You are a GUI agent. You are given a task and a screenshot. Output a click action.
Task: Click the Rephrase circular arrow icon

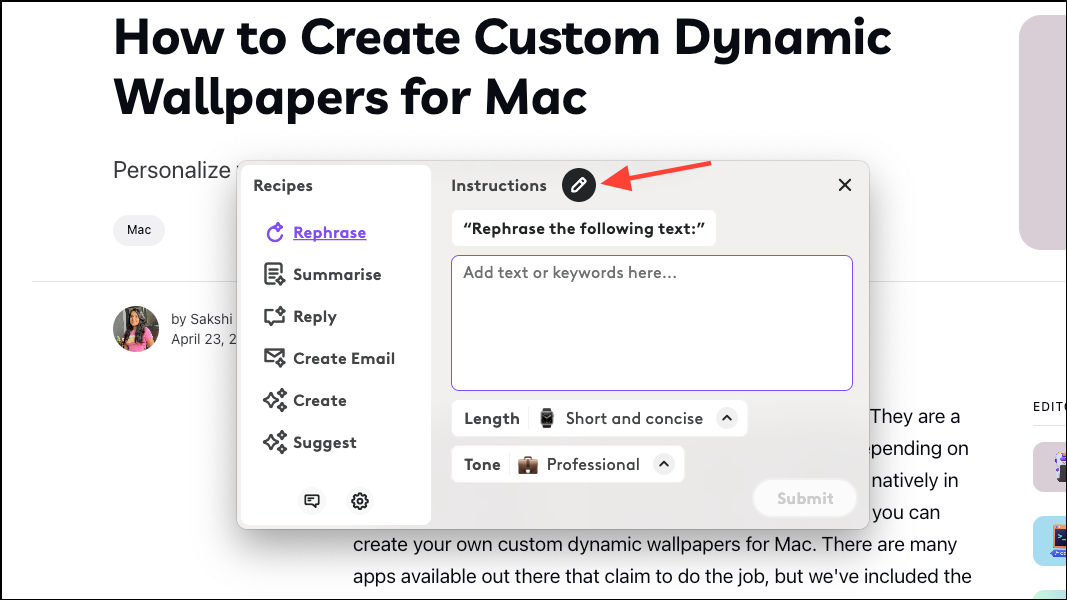tap(275, 233)
